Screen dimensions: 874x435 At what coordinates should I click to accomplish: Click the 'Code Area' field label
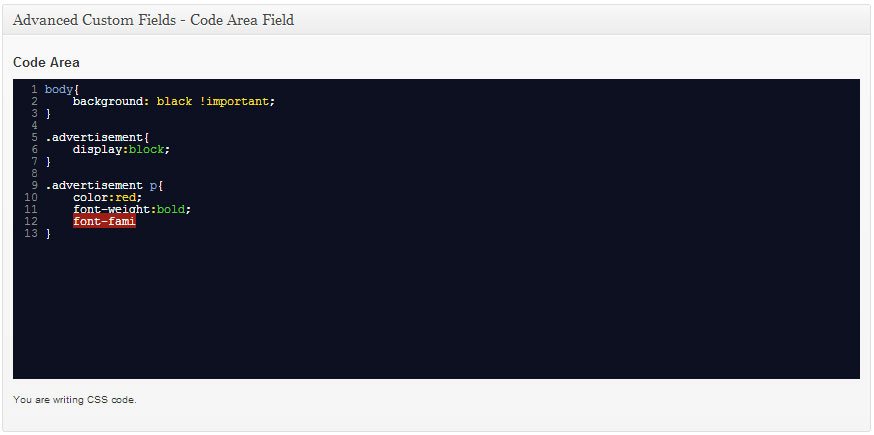click(x=46, y=62)
